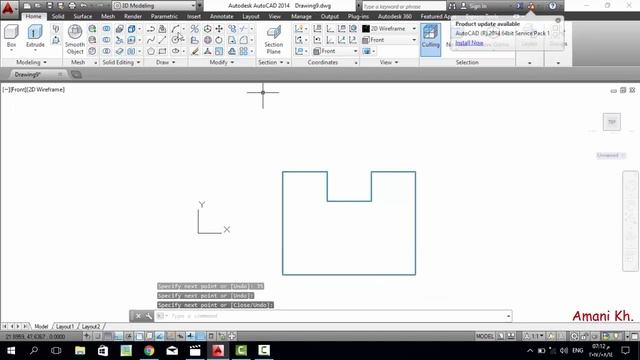Activate the Scale tool in Modify
The image size is (640, 360).
click(x=219, y=51)
